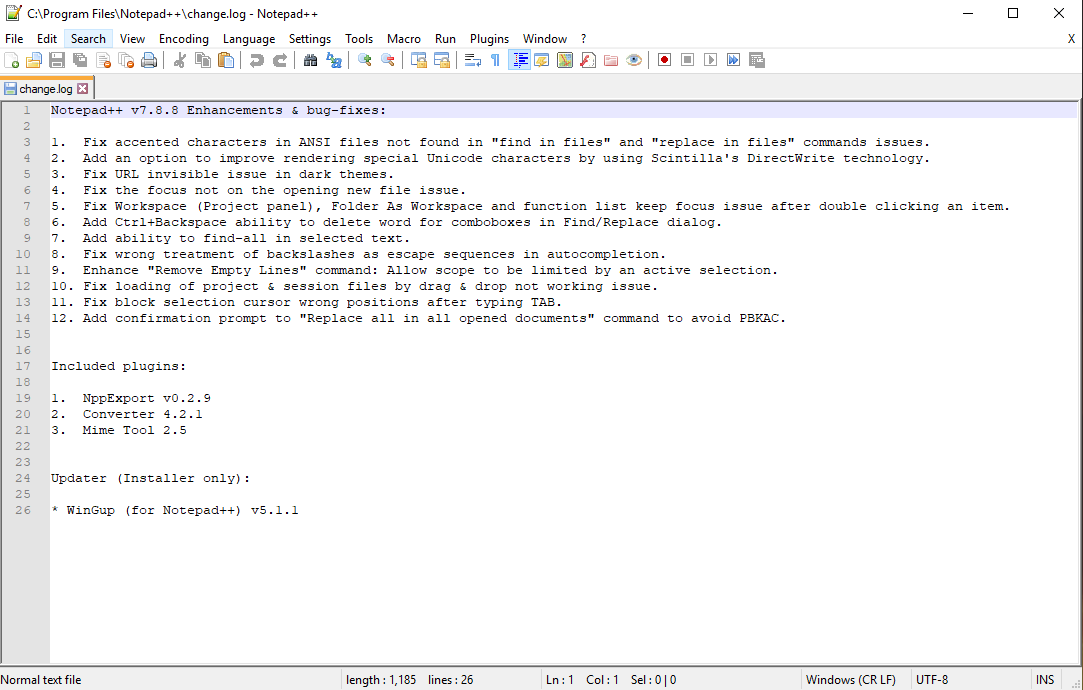Click the Paste clipboard icon

pos(226,60)
